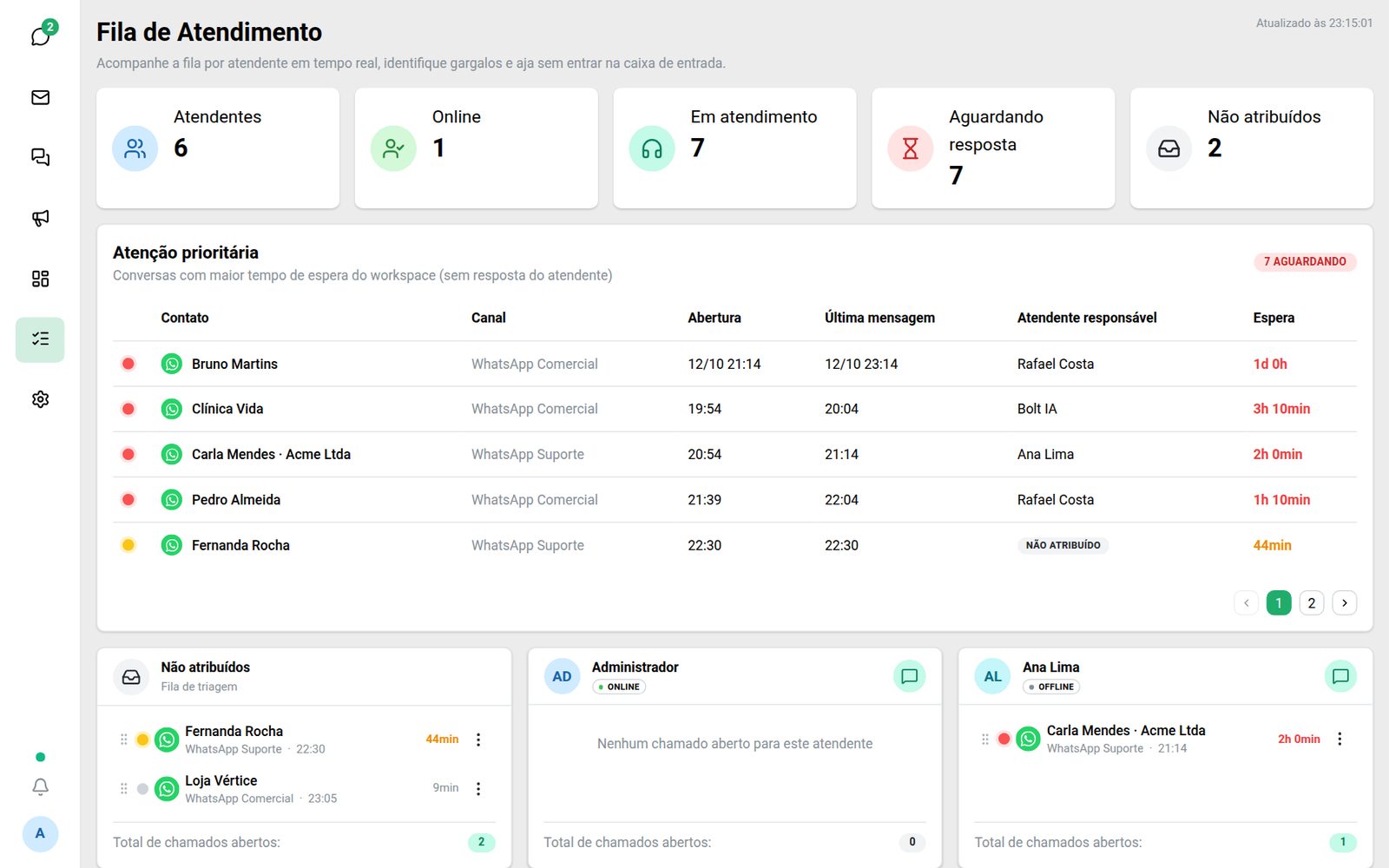The height and width of the screenshot is (868, 1389).
Task: Click Última mensagem column header
Action: pyautogui.click(x=879, y=318)
